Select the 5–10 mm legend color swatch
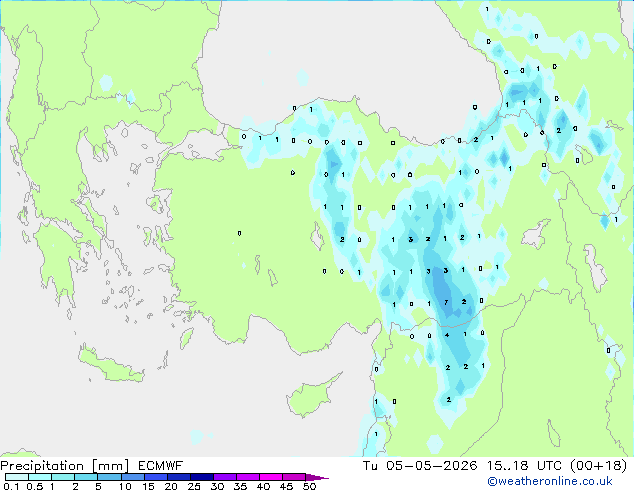Viewport: 634px width, 490px height. [x=109, y=477]
